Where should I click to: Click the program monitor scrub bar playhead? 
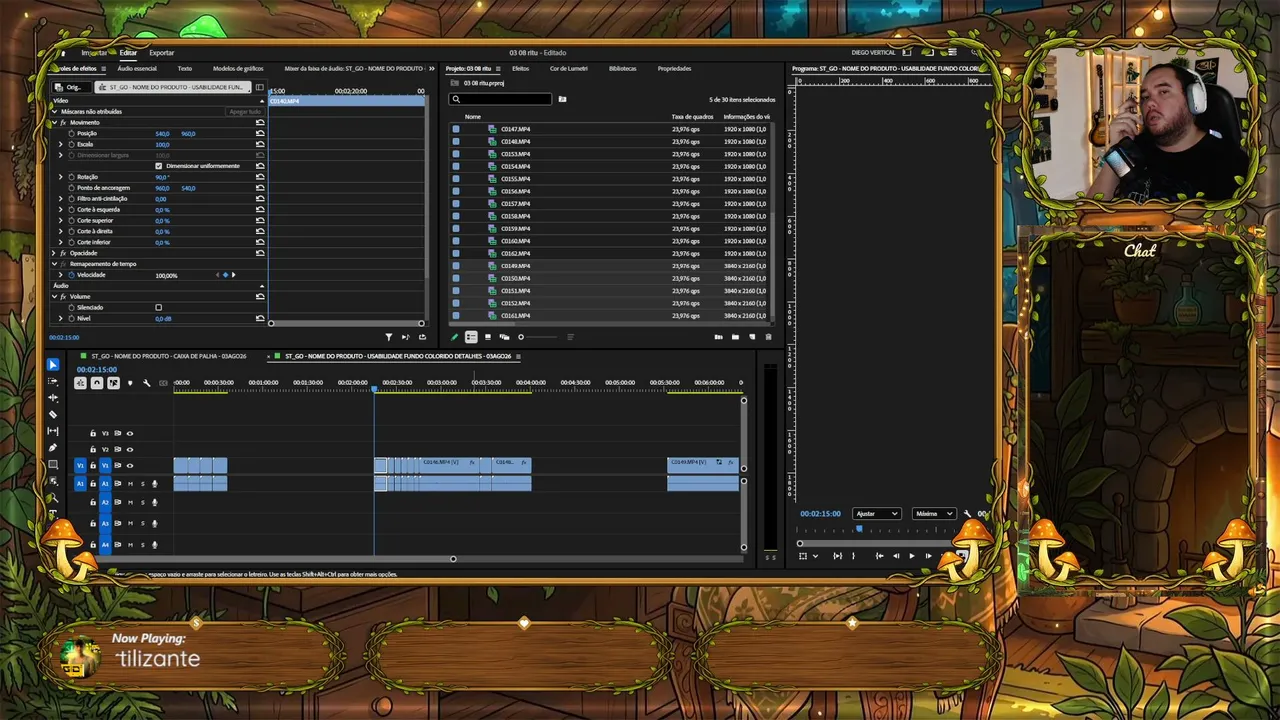pos(858,528)
